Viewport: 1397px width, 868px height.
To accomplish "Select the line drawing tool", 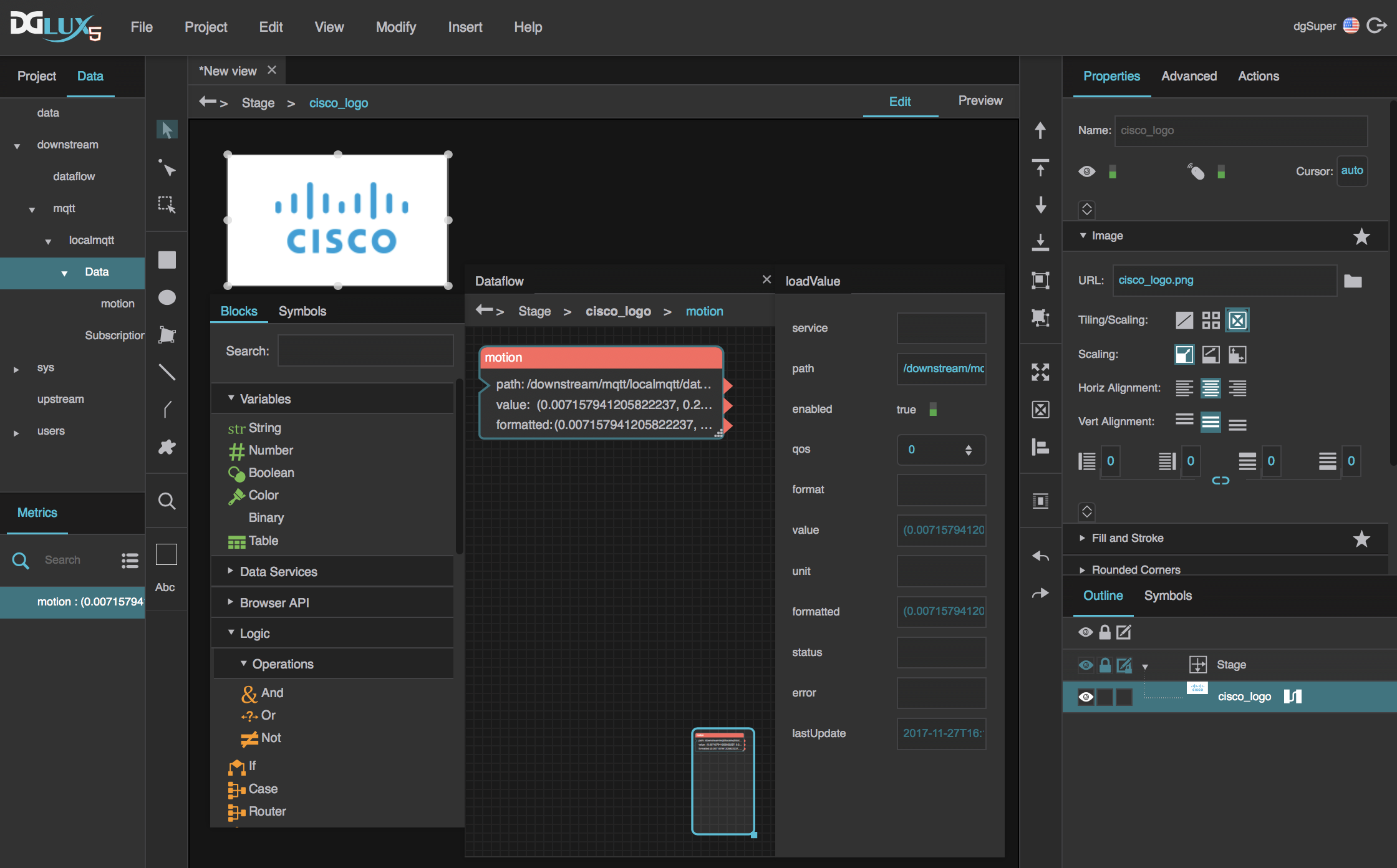I will coord(167,372).
